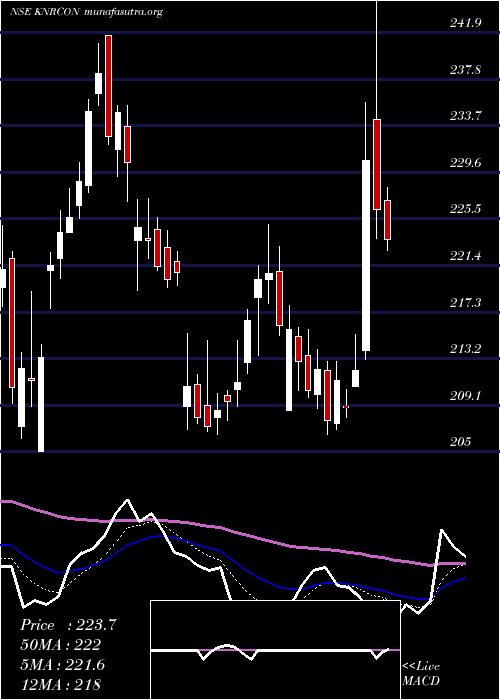Image resolution: width=500 pixels, height=700 pixels.
Task: Click inside the MACD inset chart box
Action: pyautogui.click(x=275, y=650)
